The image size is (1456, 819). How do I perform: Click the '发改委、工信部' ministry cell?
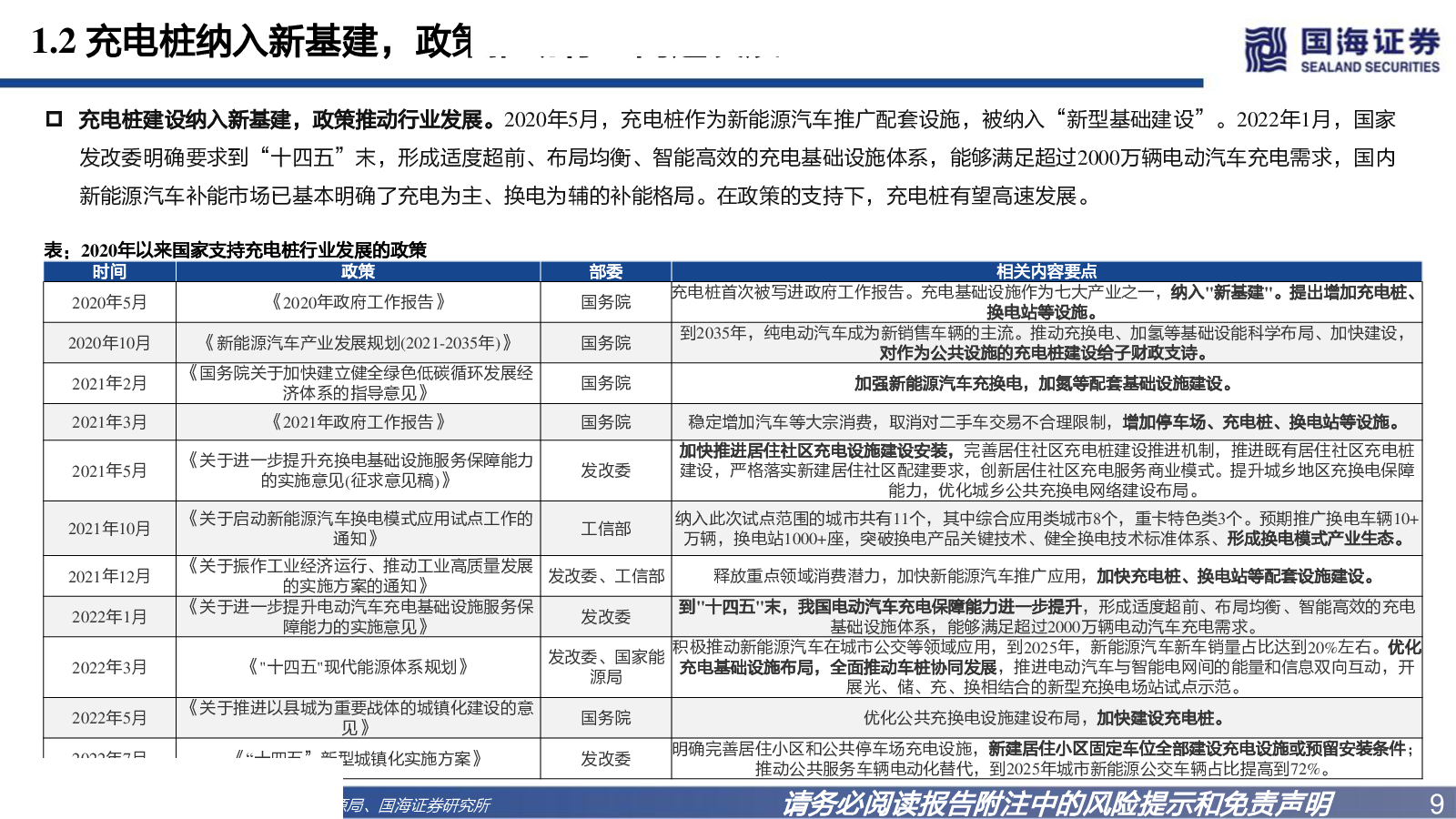point(606,576)
